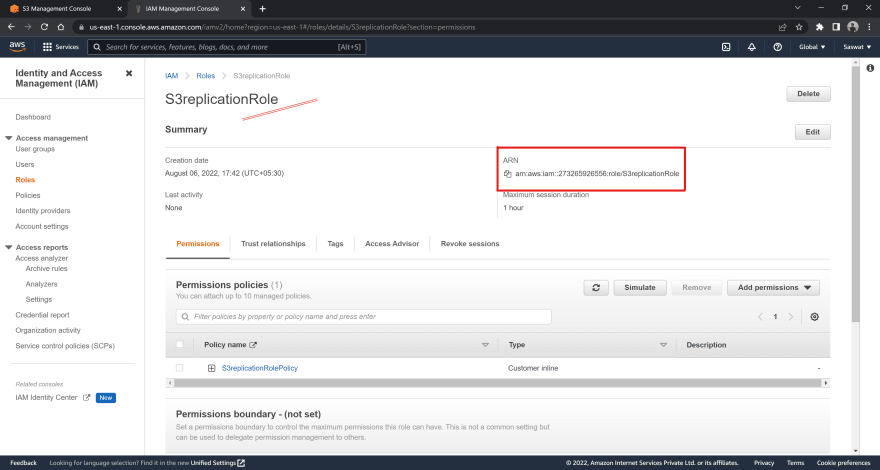Switch to Trust relationships tab
This screenshot has width=880, height=470.
(x=273, y=244)
